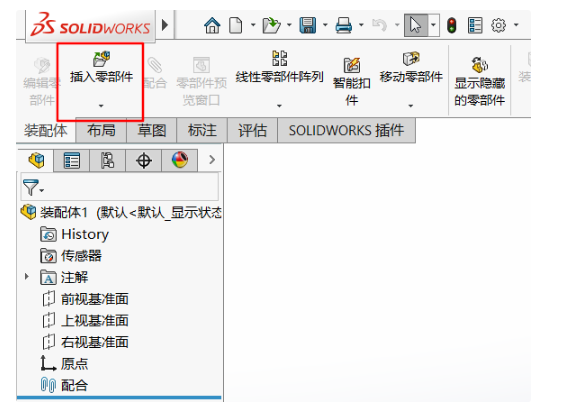Click the SOLIDWORKS logo
This screenshot has width=564, height=402.
(x=90, y=25)
